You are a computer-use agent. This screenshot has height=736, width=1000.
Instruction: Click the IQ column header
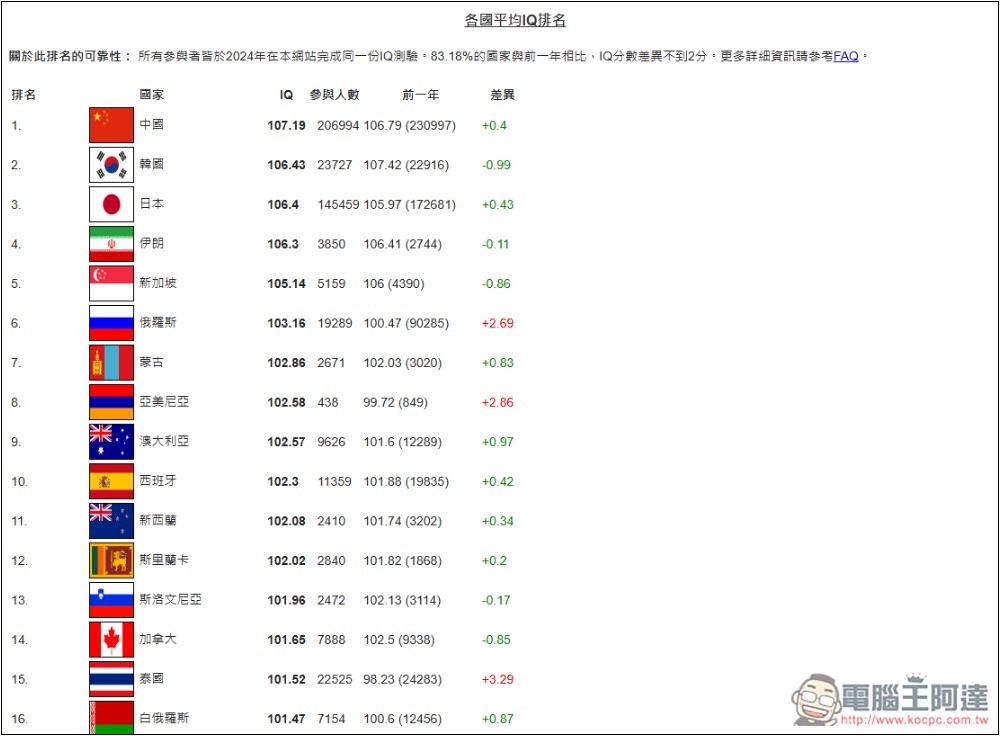pyautogui.click(x=286, y=95)
